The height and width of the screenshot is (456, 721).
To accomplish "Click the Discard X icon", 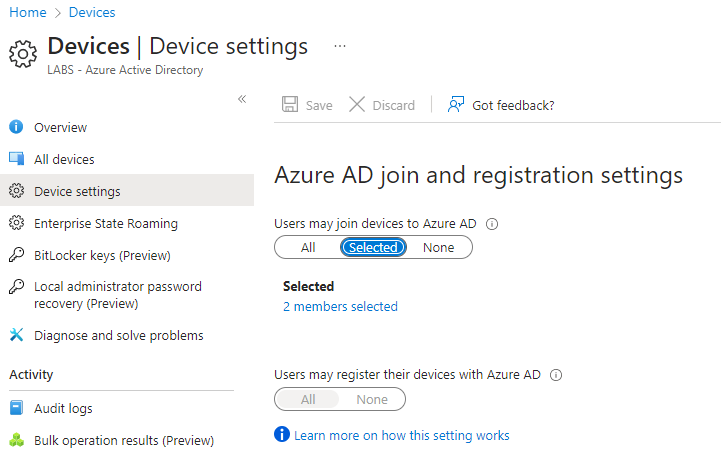I will [357, 104].
